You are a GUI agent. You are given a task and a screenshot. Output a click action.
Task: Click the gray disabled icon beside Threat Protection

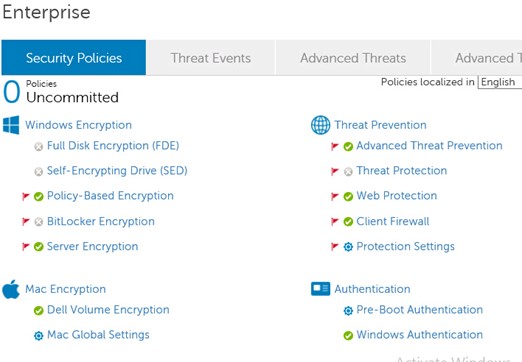click(x=348, y=172)
